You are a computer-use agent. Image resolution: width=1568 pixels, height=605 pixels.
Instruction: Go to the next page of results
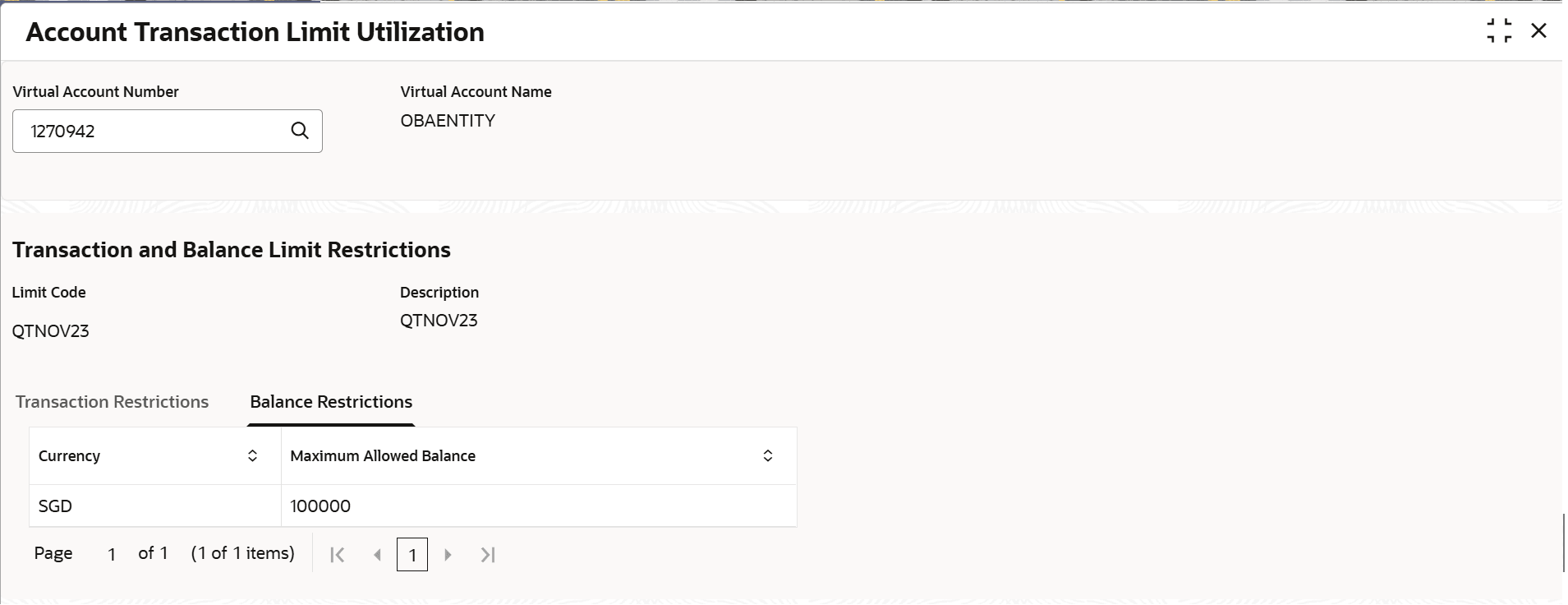pos(448,555)
